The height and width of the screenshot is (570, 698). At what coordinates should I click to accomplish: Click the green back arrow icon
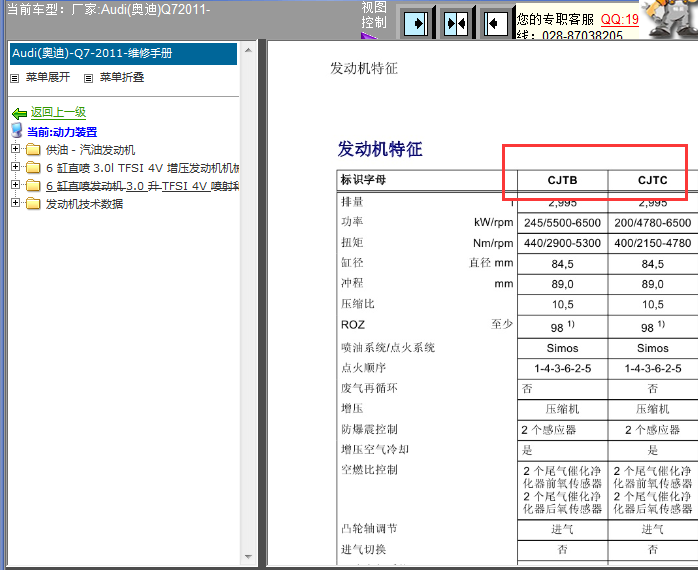[19, 113]
